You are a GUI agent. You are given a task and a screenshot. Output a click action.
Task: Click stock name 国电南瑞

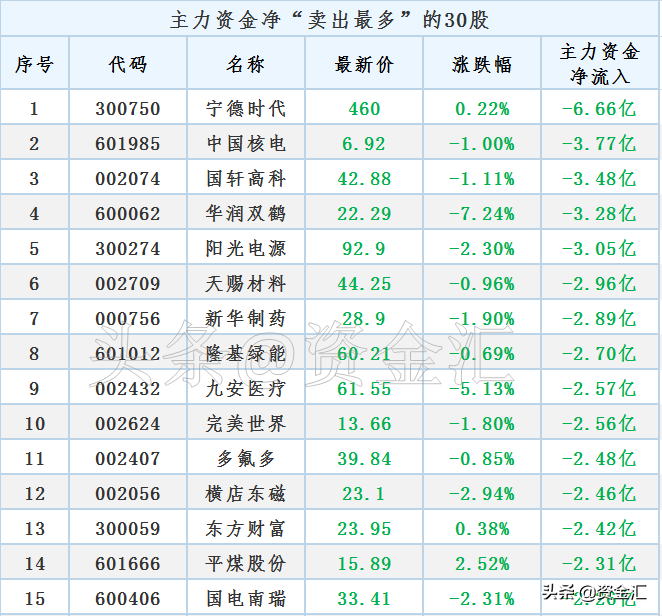246,599
